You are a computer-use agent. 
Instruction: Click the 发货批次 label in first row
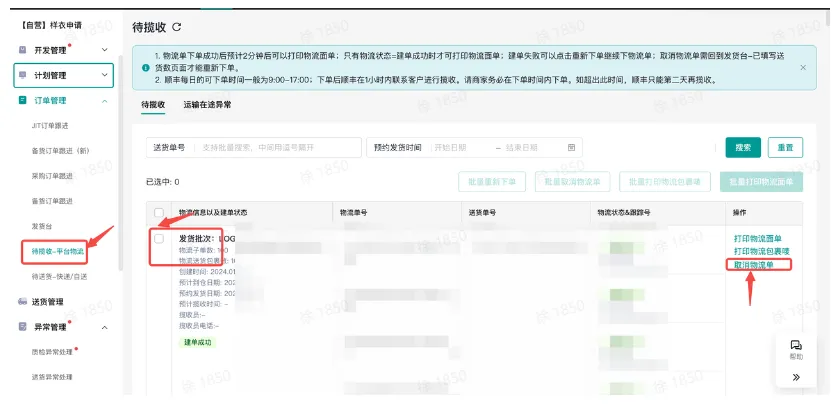[198, 239]
